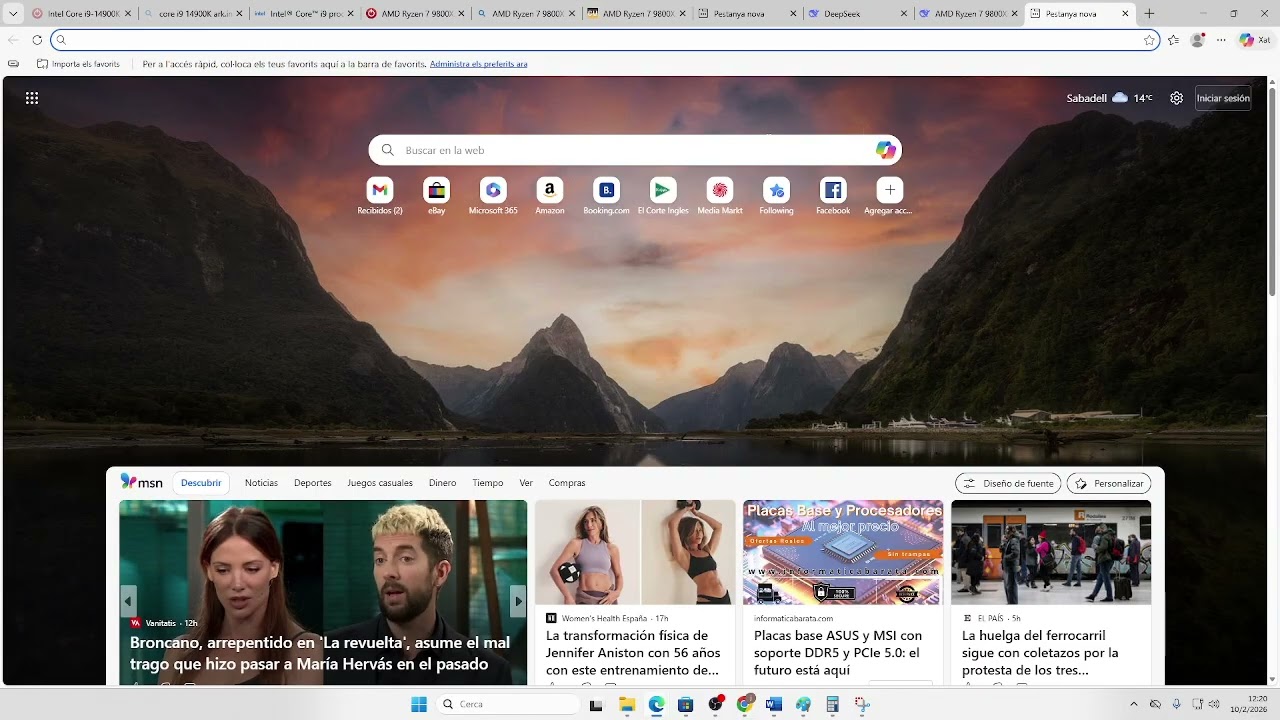Show hidden tray icons chevron
The image size is (1280, 720).
1133,704
